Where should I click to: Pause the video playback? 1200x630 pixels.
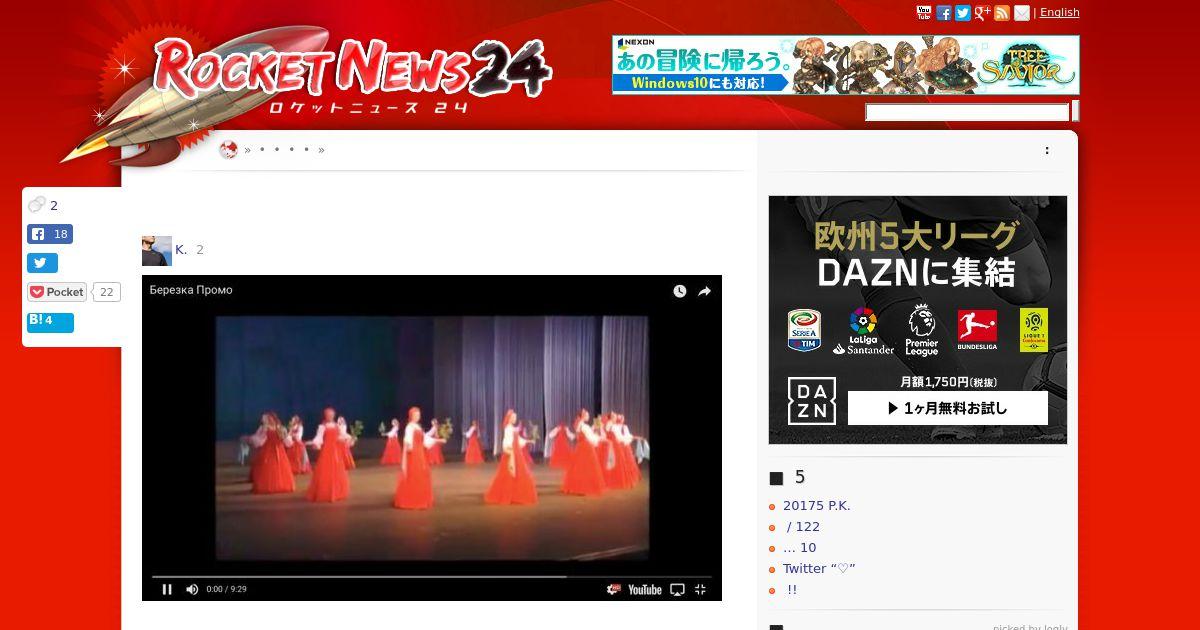pyautogui.click(x=167, y=589)
